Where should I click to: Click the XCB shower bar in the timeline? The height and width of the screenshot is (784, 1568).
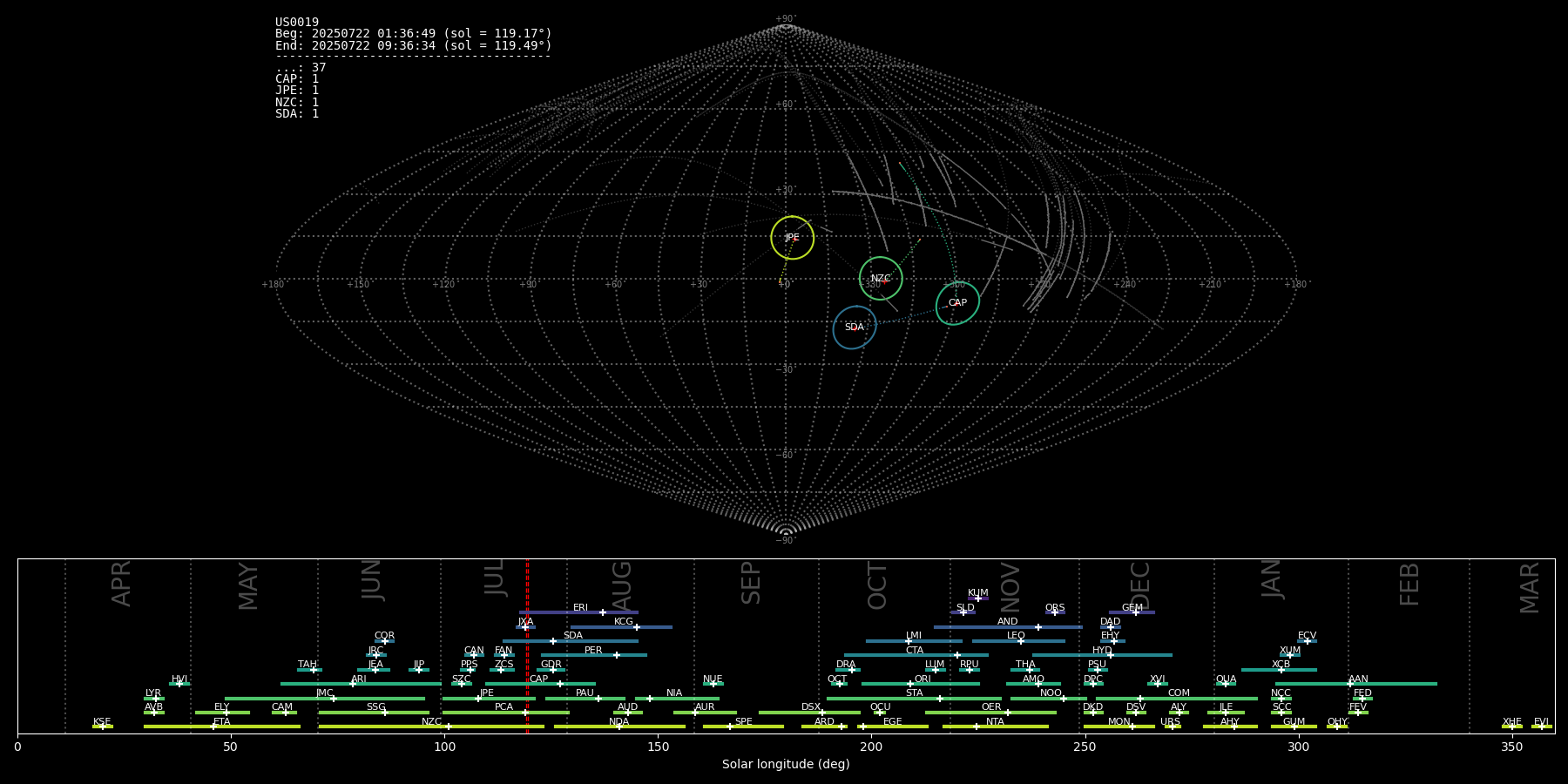pos(1279,670)
